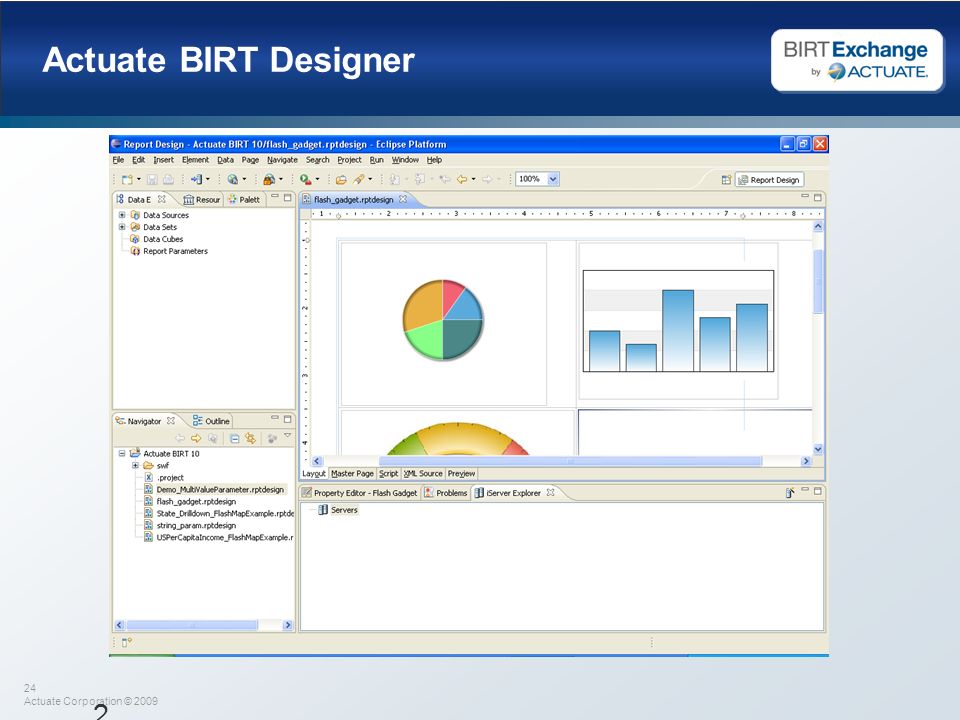Switch to the Resource Explorer tab
The image size is (960, 720).
point(201,200)
